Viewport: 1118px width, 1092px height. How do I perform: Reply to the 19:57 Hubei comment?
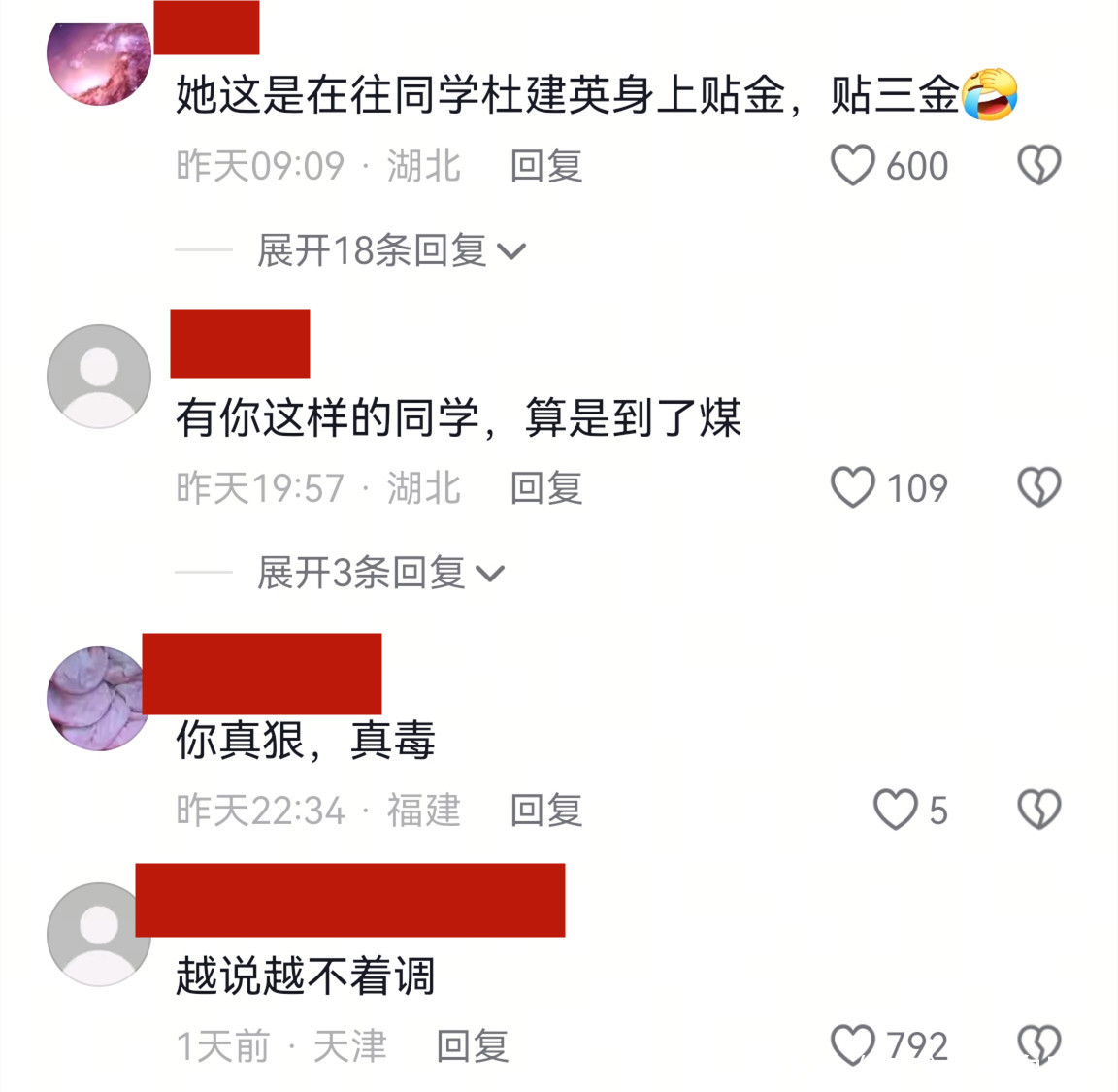coord(546,488)
